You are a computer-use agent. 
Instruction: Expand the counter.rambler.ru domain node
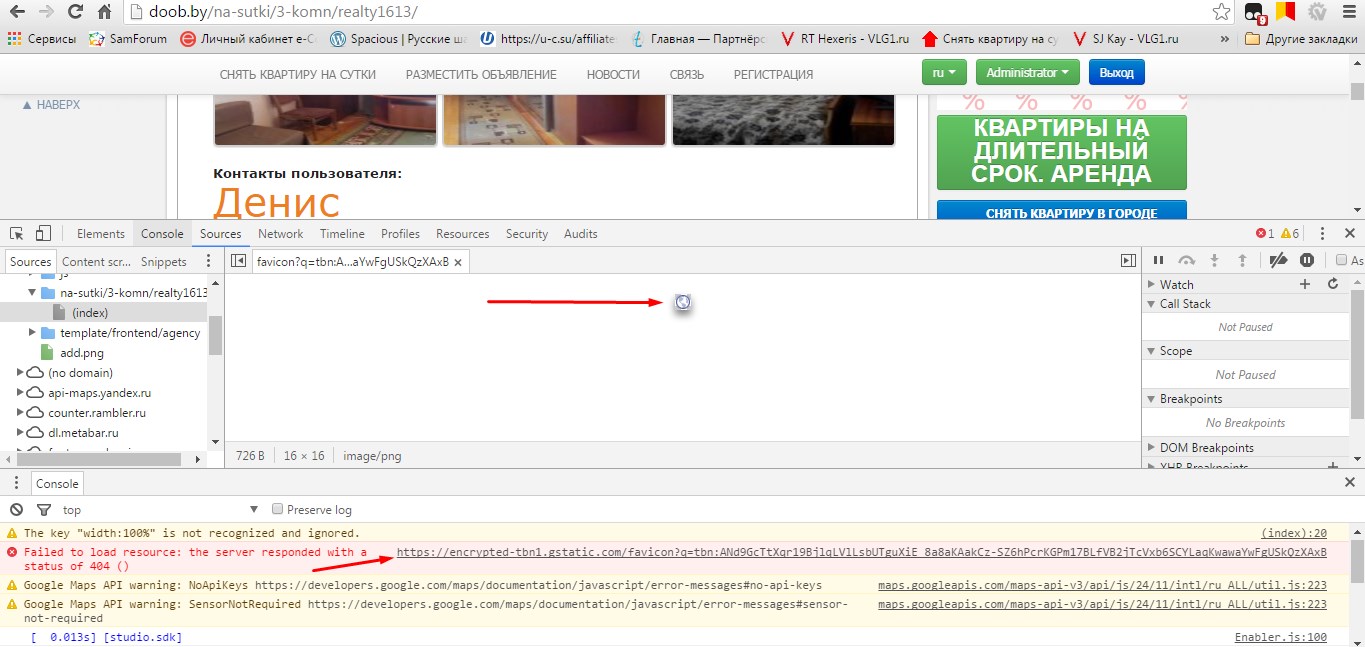(x=21, y=413)
